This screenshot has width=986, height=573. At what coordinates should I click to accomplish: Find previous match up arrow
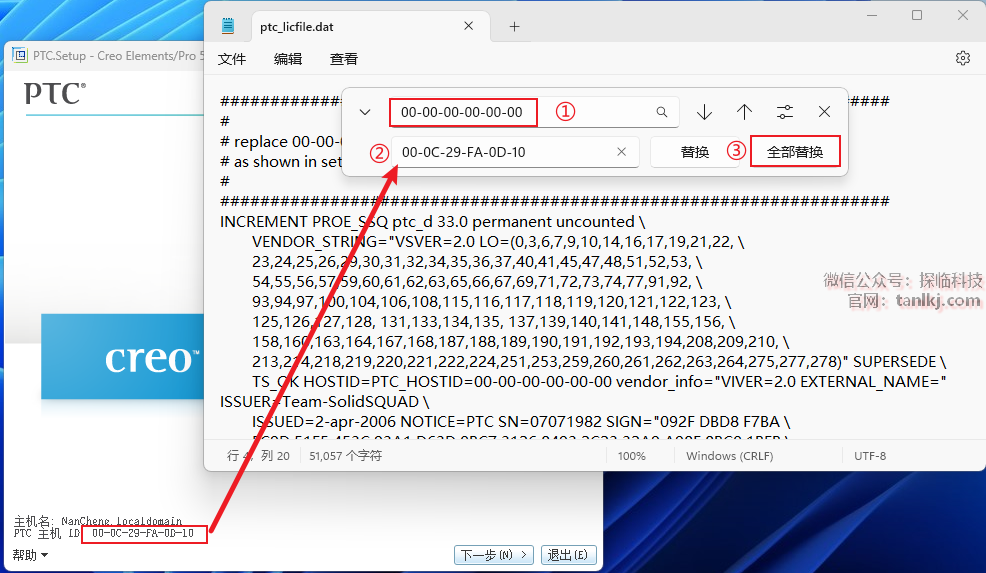pos(745,112)
